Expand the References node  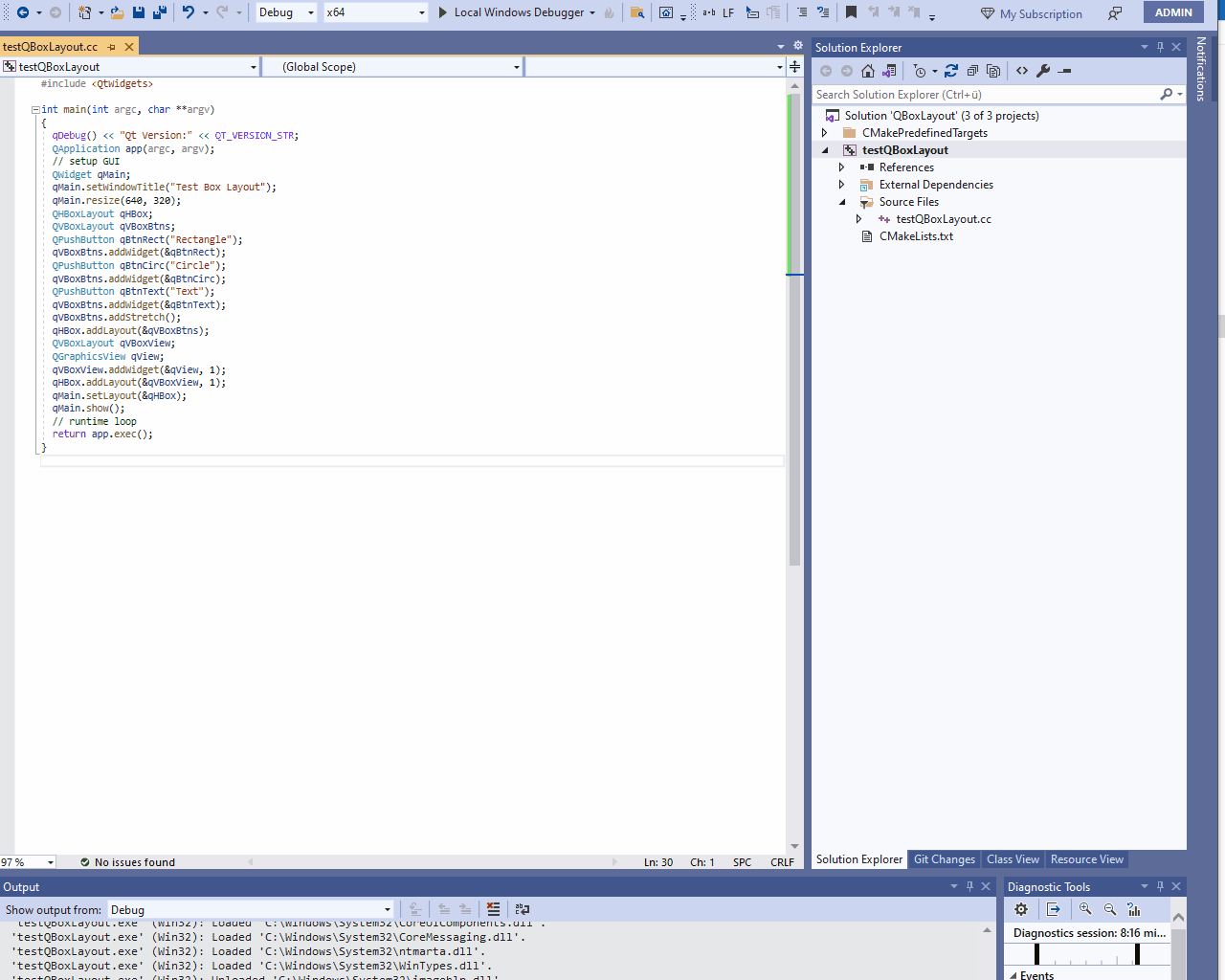(842, 167)
